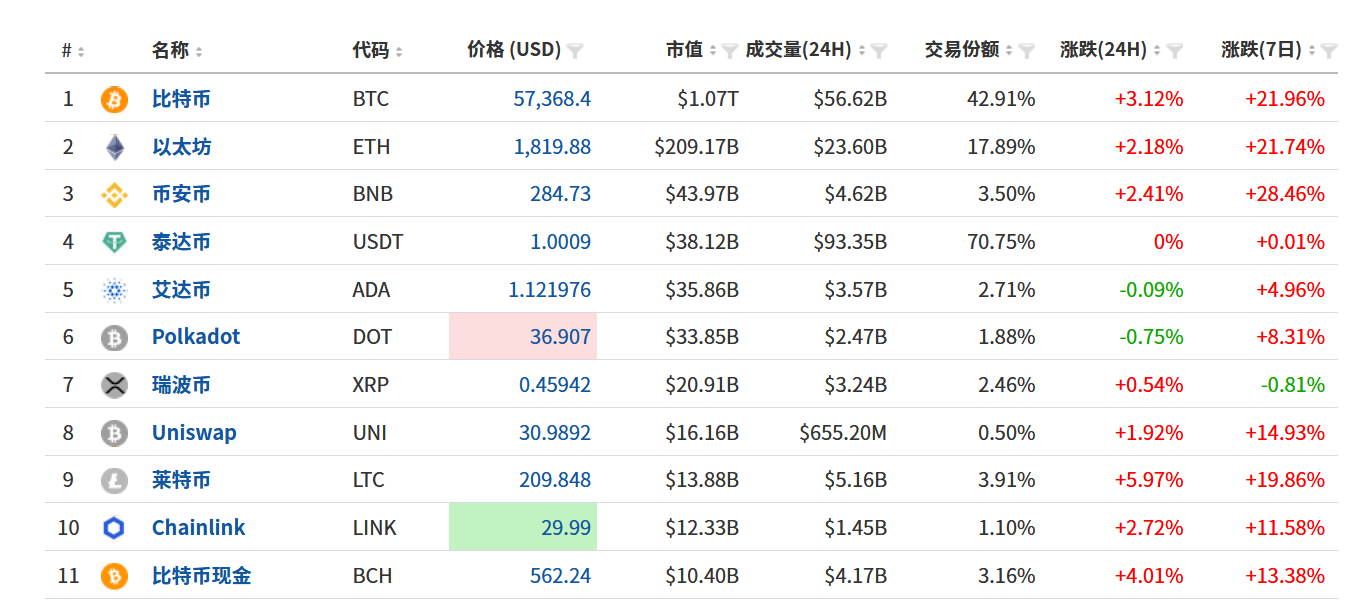This screenshot has width=1351, height=605.
Task: Click the XRP price 0.45942
Action: tap(555, 385)
